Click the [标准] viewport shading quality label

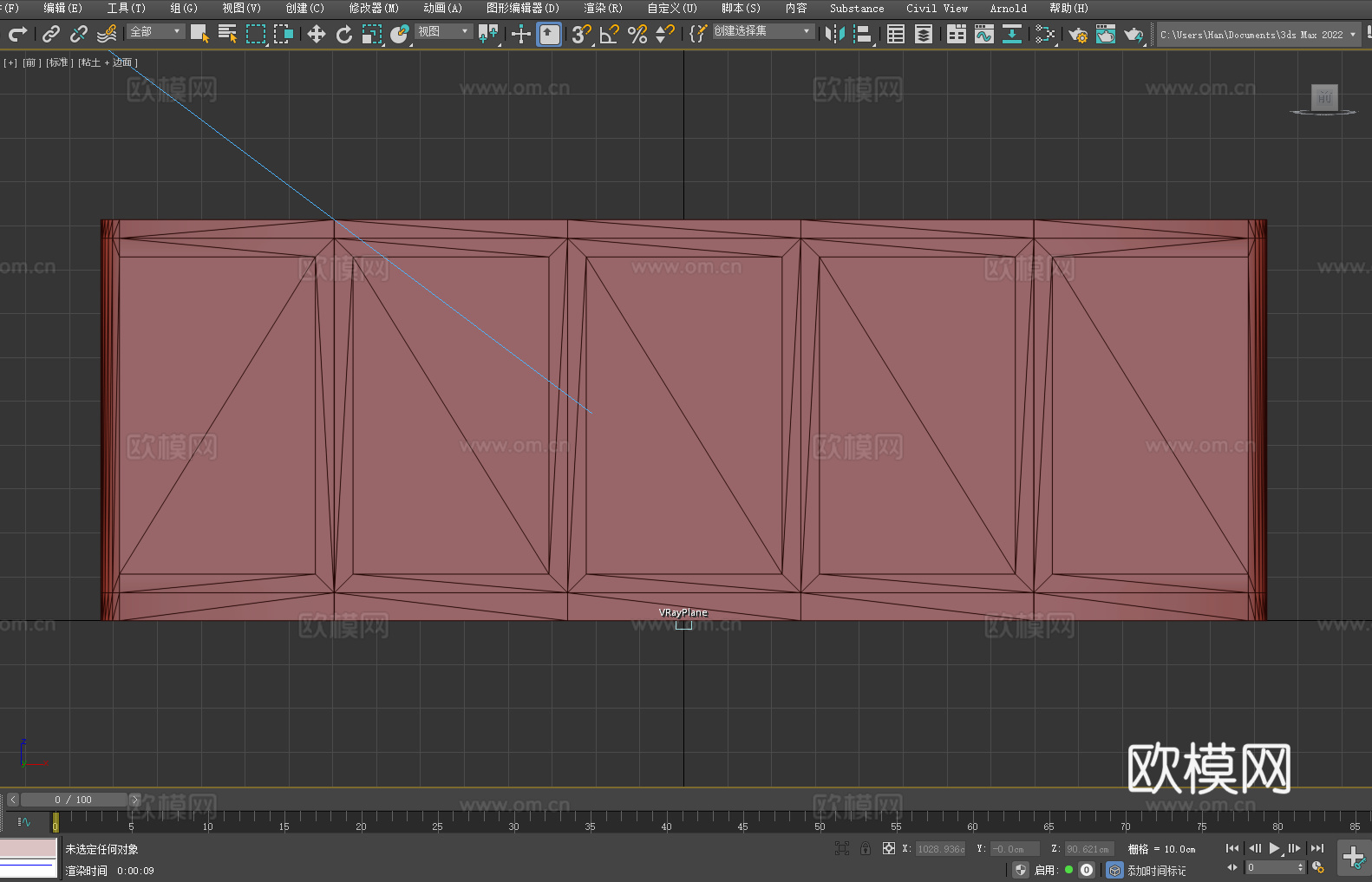click(x=60, y=62)
